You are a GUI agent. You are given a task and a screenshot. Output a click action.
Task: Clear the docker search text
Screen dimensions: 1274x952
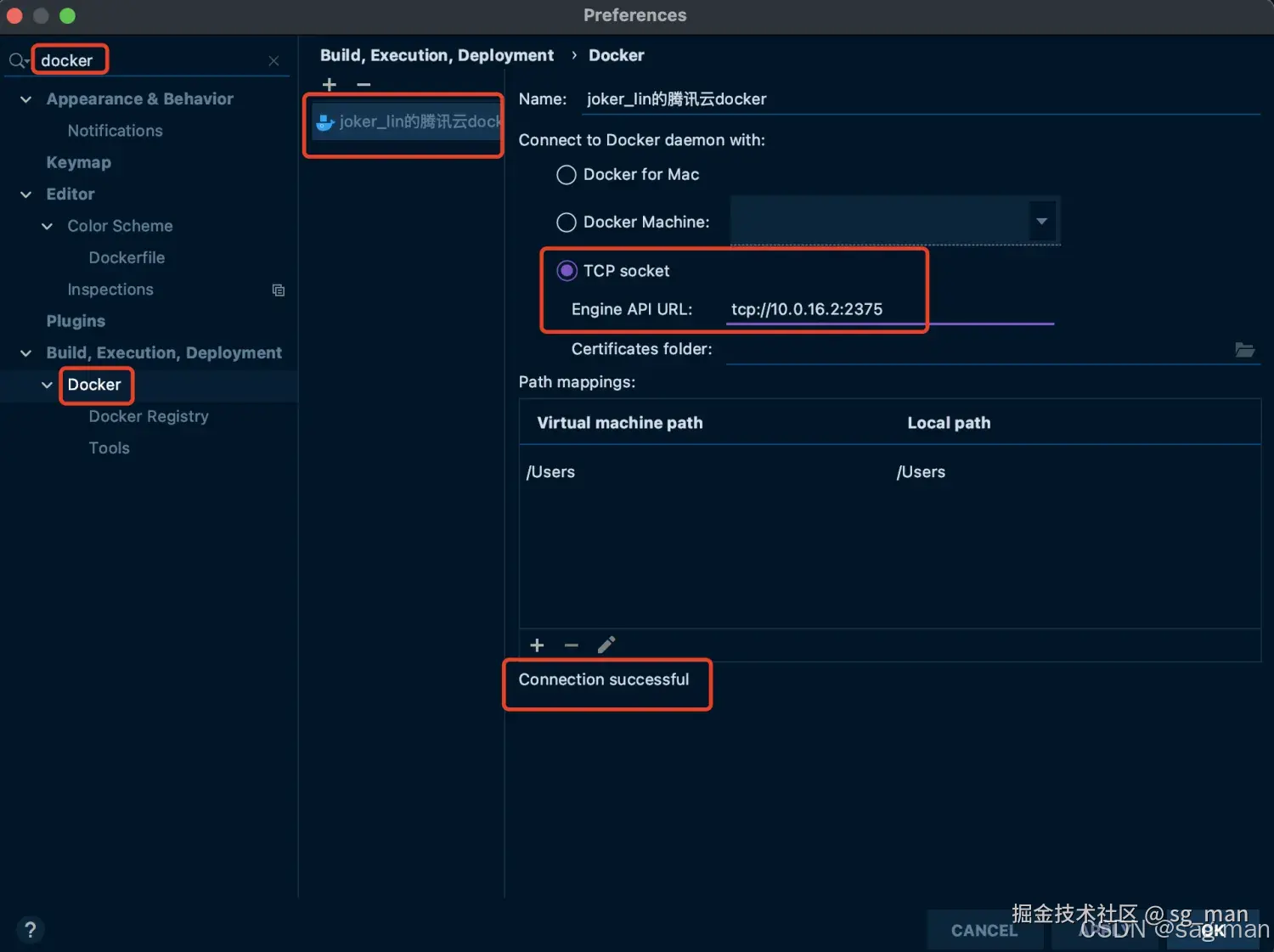coord(273,61)
